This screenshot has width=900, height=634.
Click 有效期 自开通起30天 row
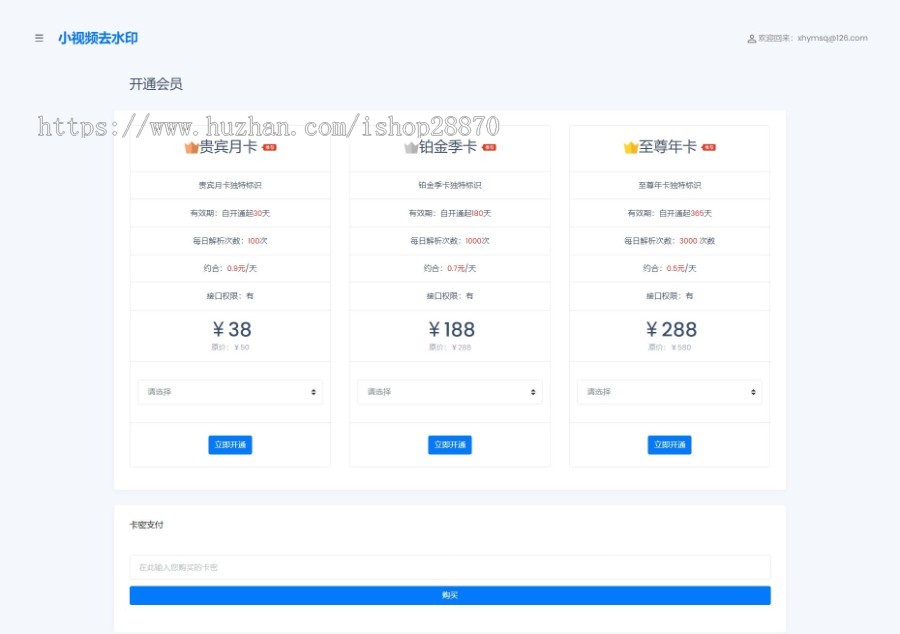[x=230, y=213]
